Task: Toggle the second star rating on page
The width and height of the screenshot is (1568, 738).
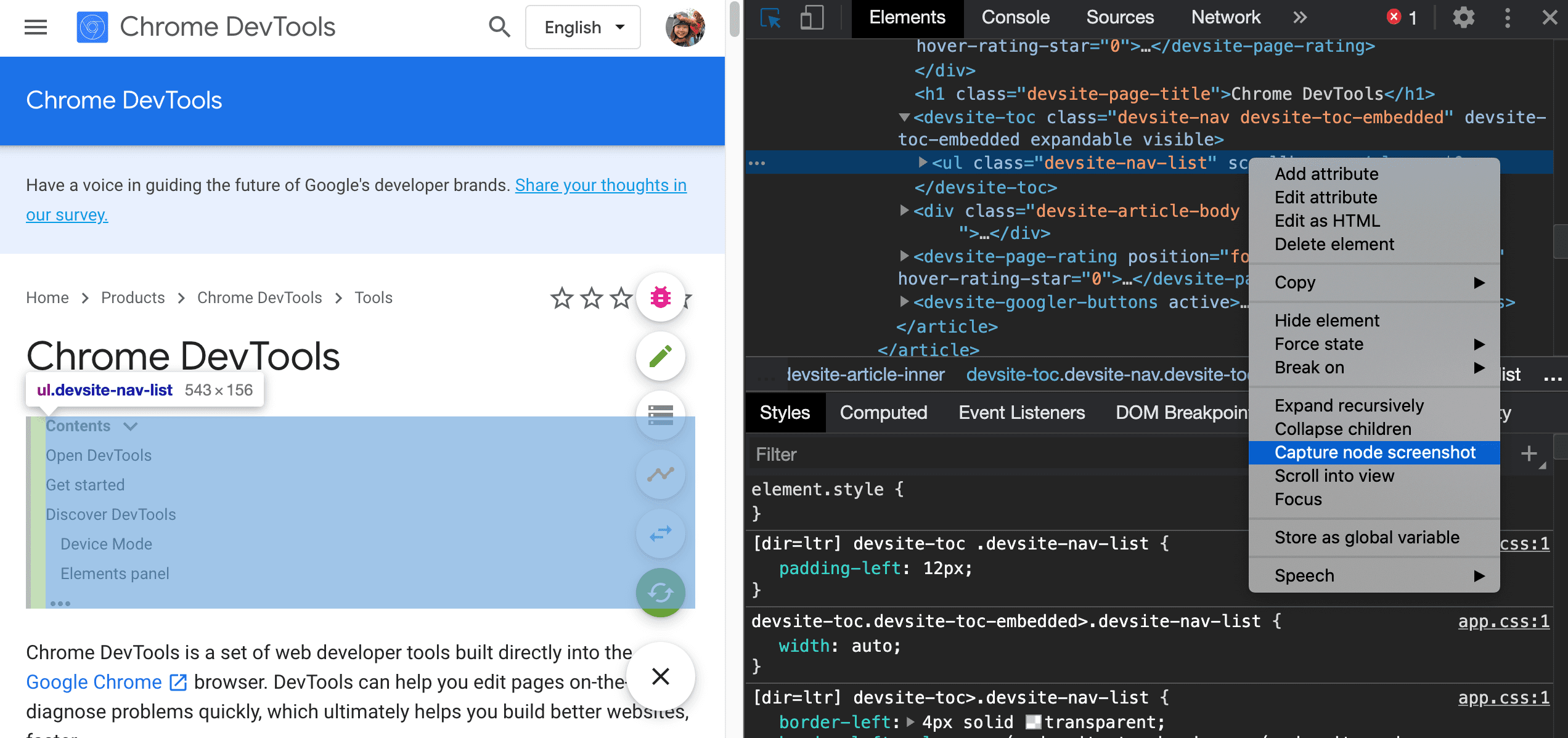Action: [591, 296]
